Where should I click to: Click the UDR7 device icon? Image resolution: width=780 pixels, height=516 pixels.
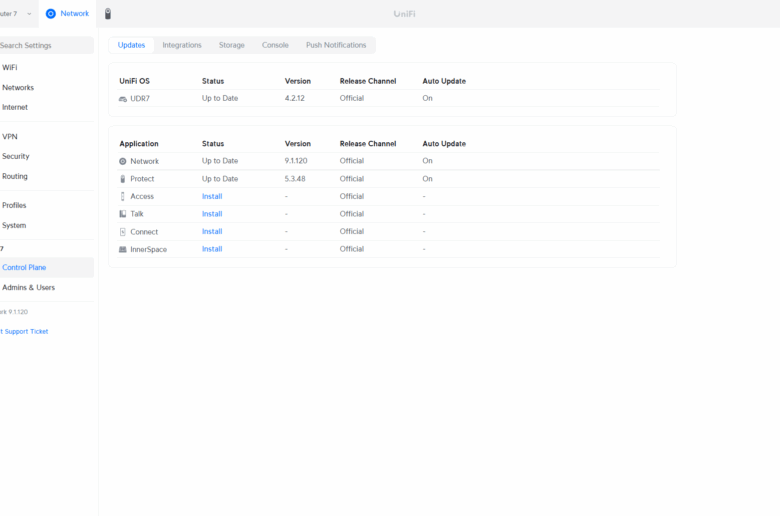pos(123,99)
